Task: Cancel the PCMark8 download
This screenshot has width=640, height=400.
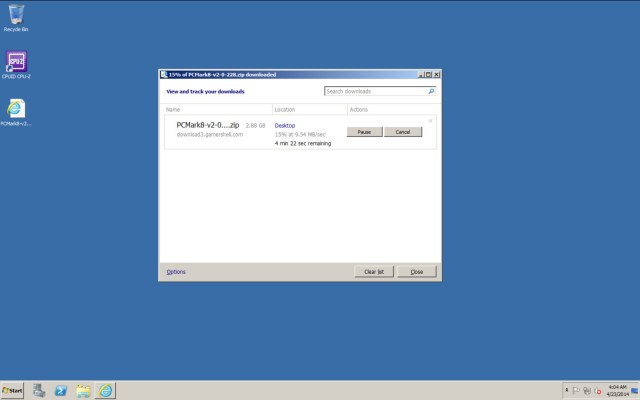Action: coord(403,132)
